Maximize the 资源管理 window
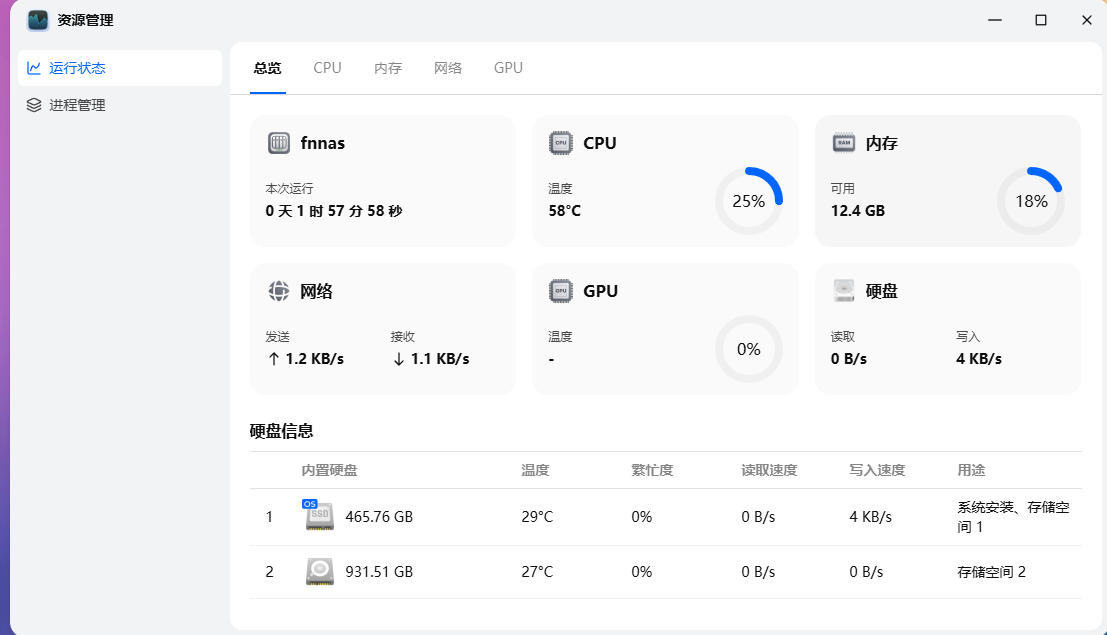Image resolution: width=1107 pixels, height=635 pixels. point(1041,20)
